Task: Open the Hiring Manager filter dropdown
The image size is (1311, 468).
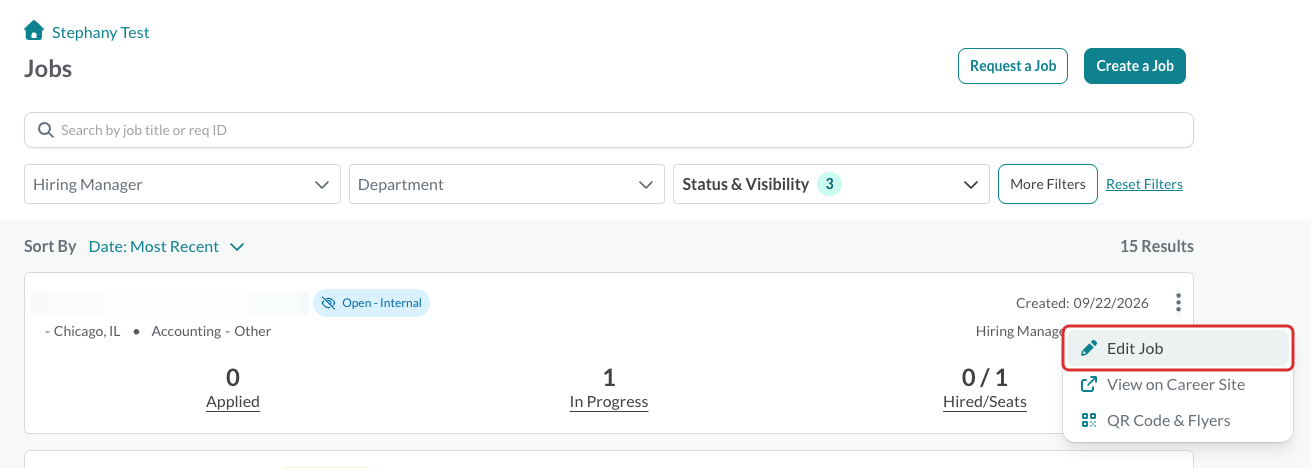Action: pos(182,184)
